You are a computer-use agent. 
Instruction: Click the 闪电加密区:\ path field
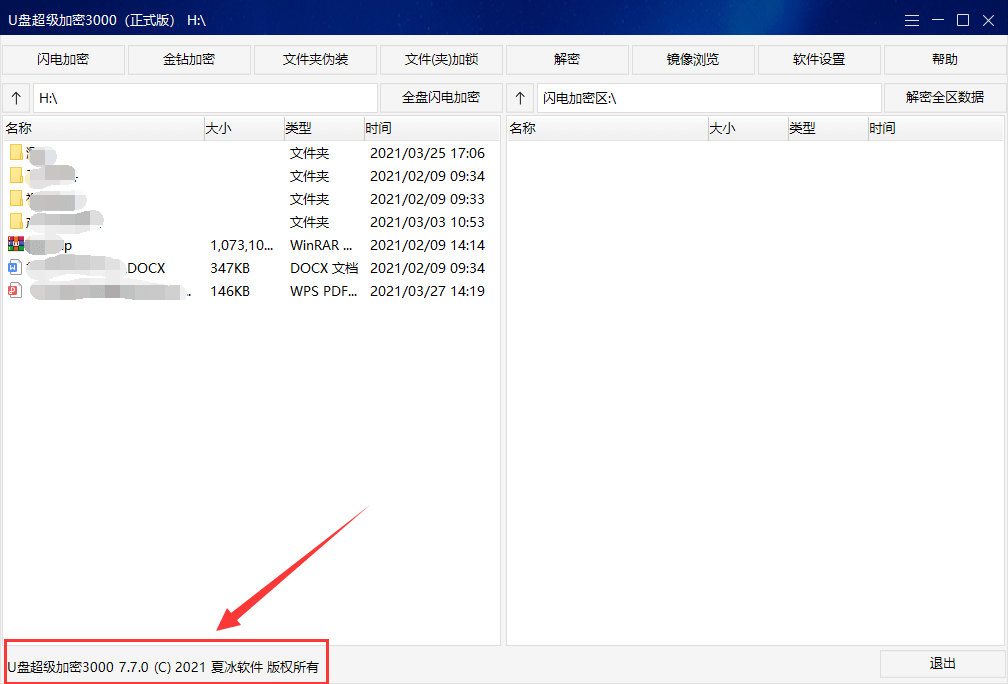[709, 98]
